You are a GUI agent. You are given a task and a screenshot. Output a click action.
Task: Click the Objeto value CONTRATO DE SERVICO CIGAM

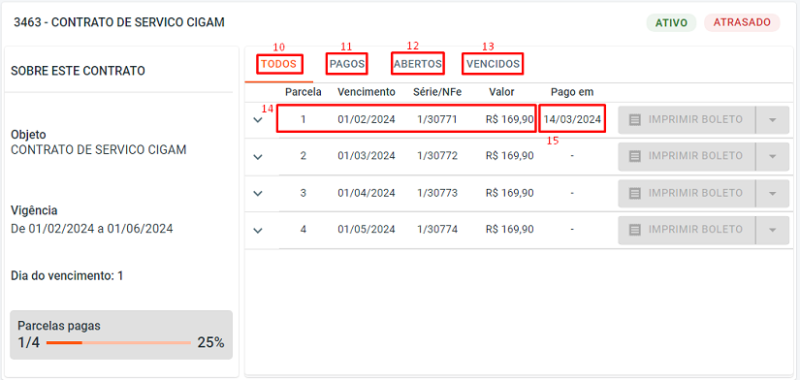coord(98,149)
